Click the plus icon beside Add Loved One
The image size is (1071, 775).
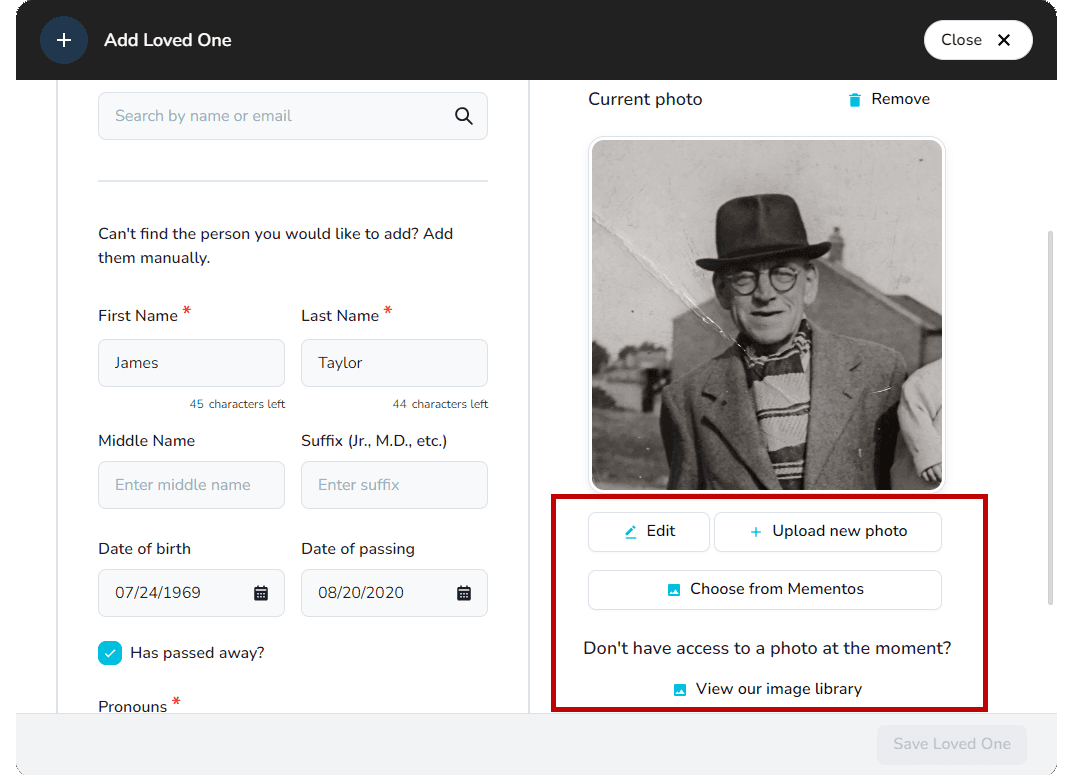click(x=64, y=40)
